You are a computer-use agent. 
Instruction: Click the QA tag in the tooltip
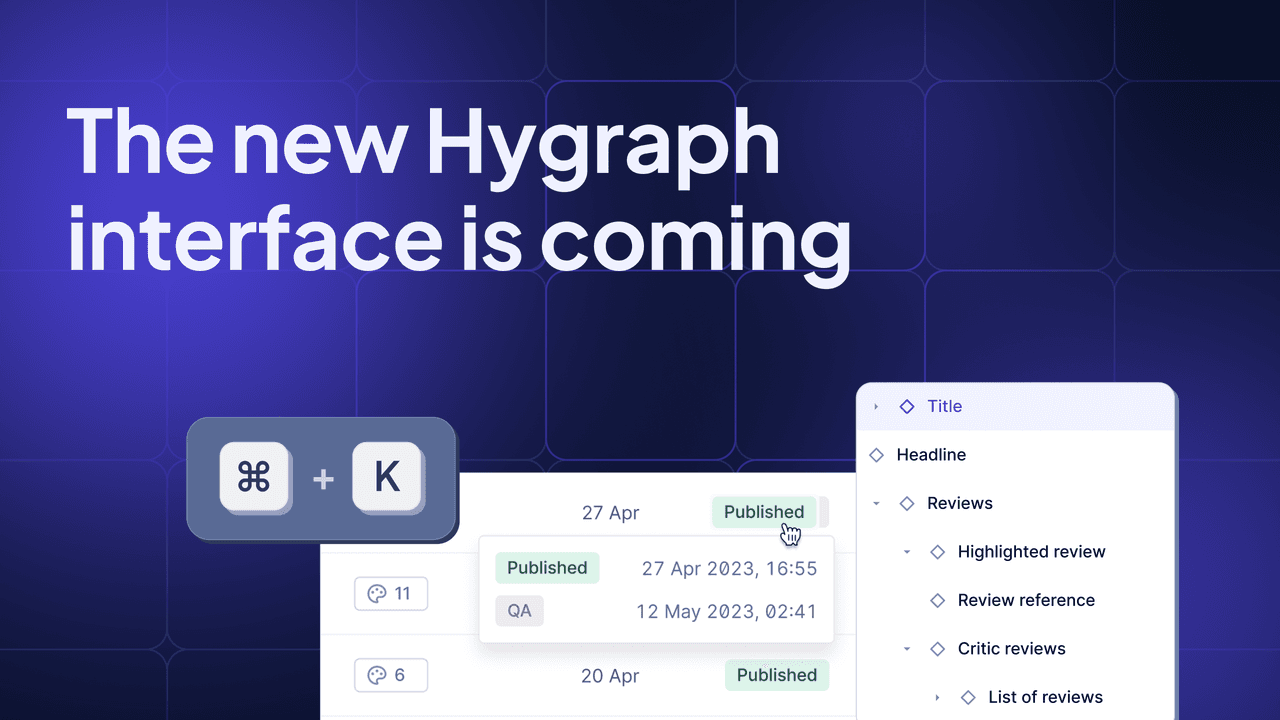point(519,610)
